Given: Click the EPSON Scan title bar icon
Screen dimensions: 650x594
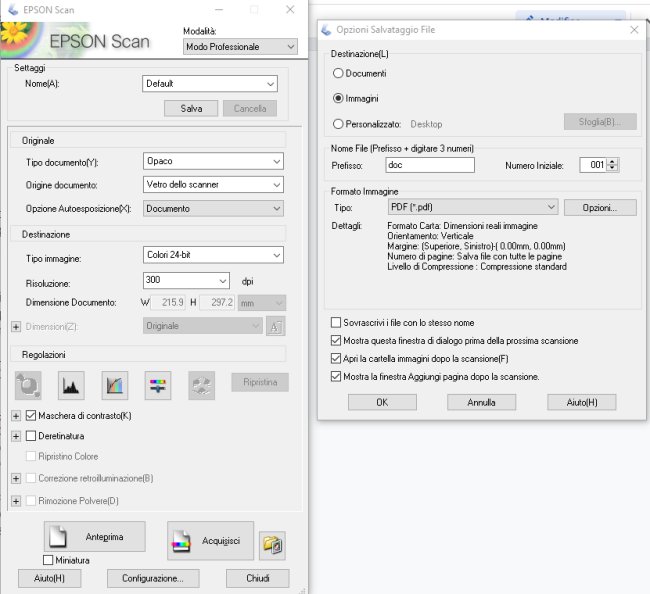Looking at the screenshot, I should (13, 10).
